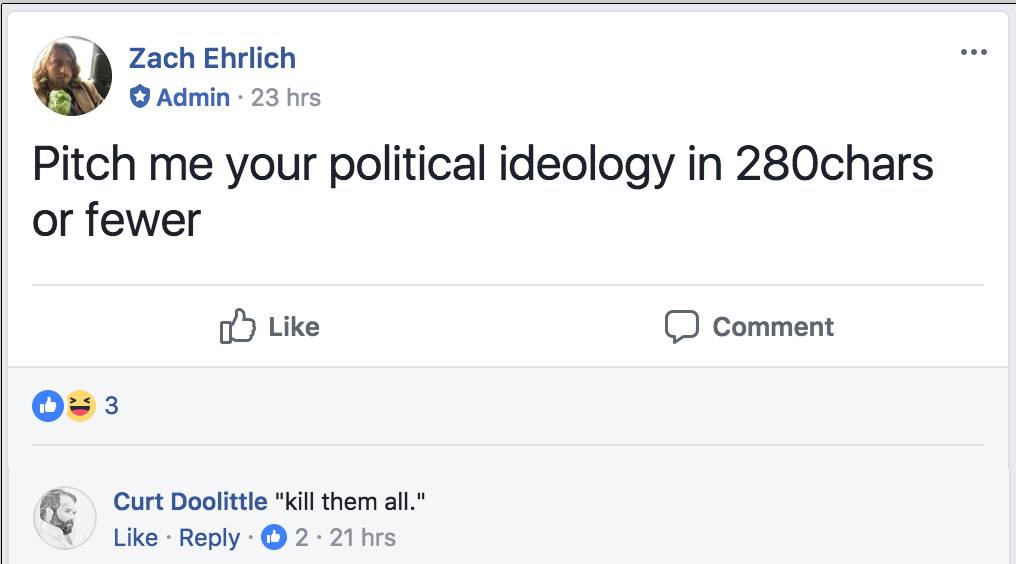Like Curt Doolittle's comment
Image resolution: width=1016 pixels, height=564 pixels.
coord(135,537)
